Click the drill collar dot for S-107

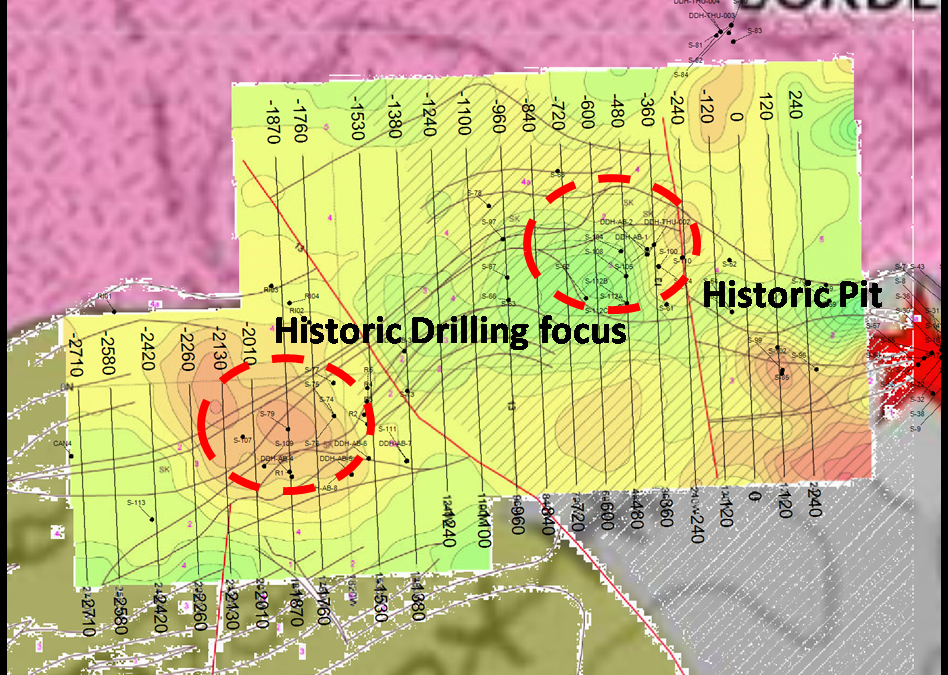point(243,437)
